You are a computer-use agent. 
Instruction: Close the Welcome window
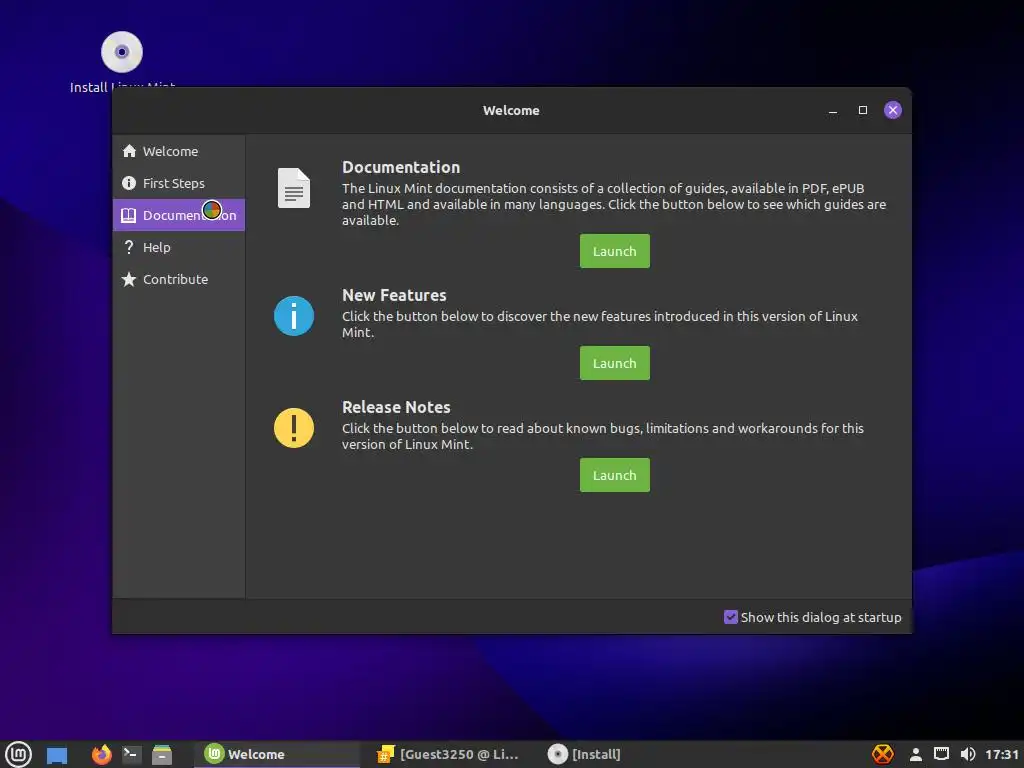893,110
